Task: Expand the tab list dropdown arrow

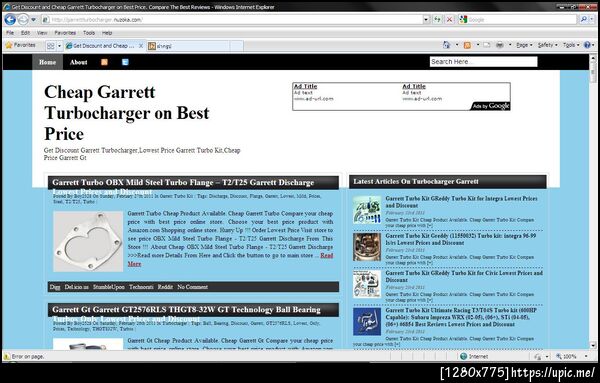Action: tap(59, 46)
